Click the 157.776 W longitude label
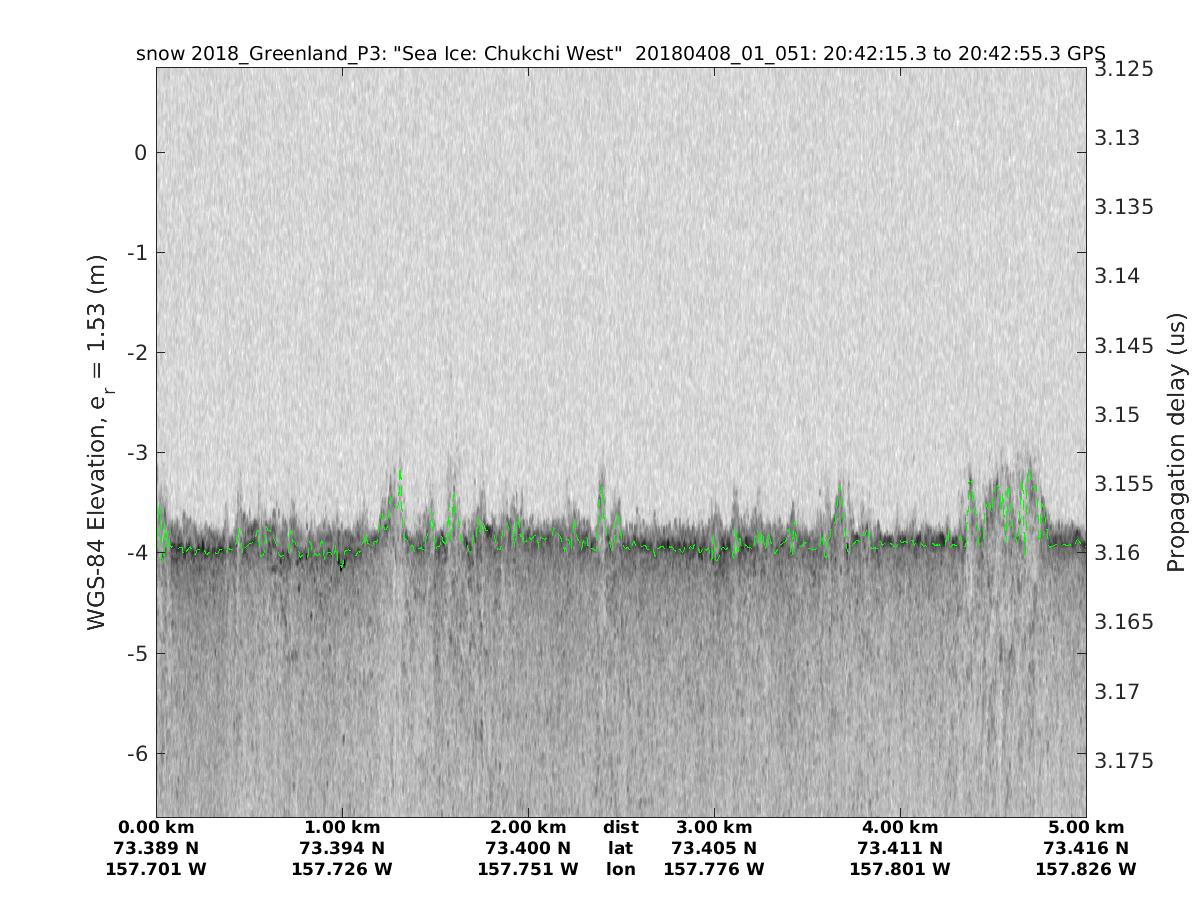1200x900 pixels. point(714,870)
